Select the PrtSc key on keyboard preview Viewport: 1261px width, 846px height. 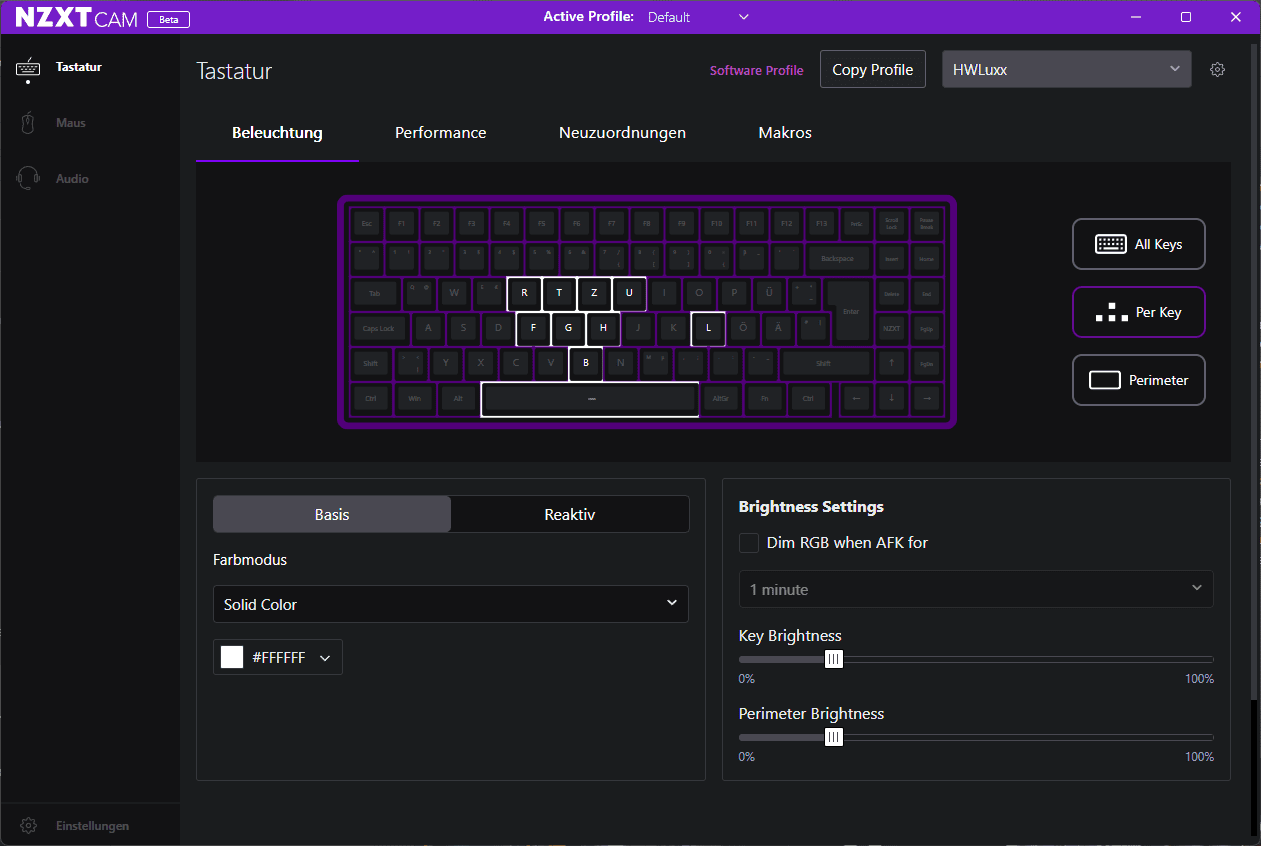856,224
